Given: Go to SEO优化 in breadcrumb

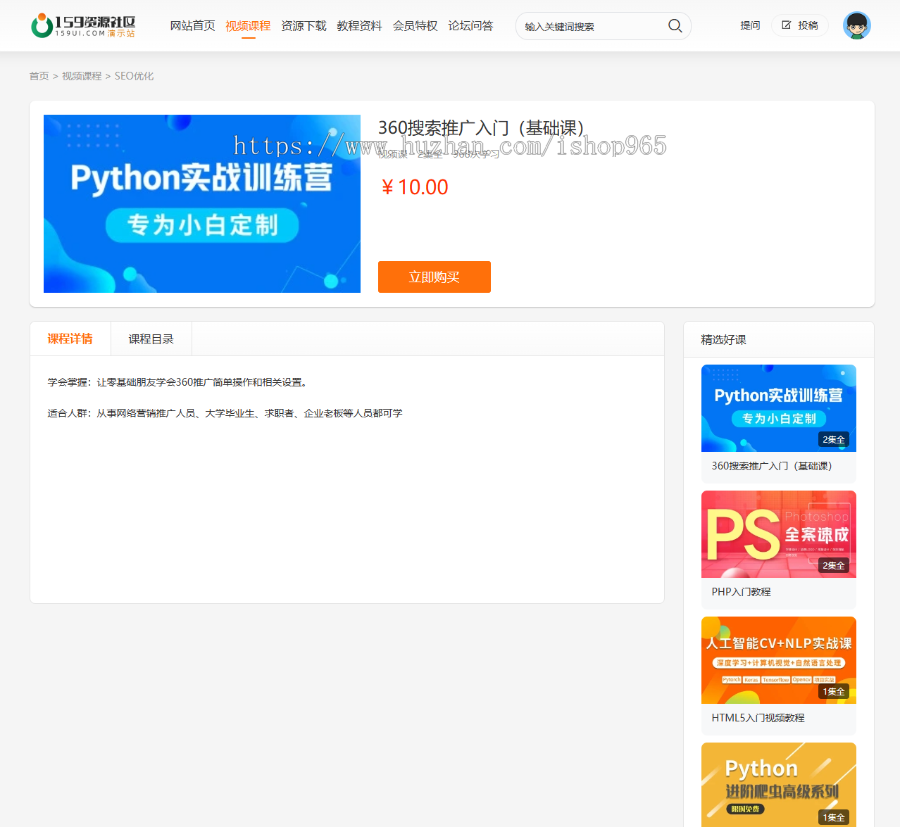Looking at the screenshot, I should click(134, 76).
